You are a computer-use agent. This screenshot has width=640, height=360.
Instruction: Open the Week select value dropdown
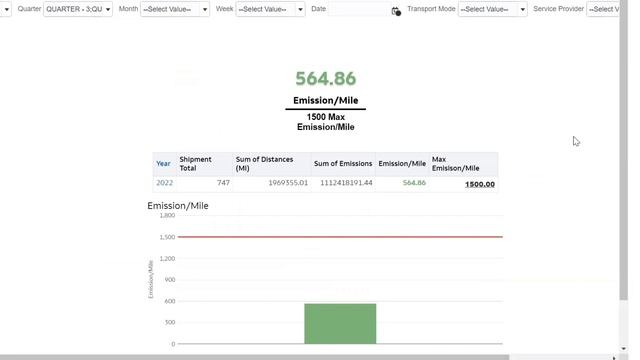click(270, 9)
